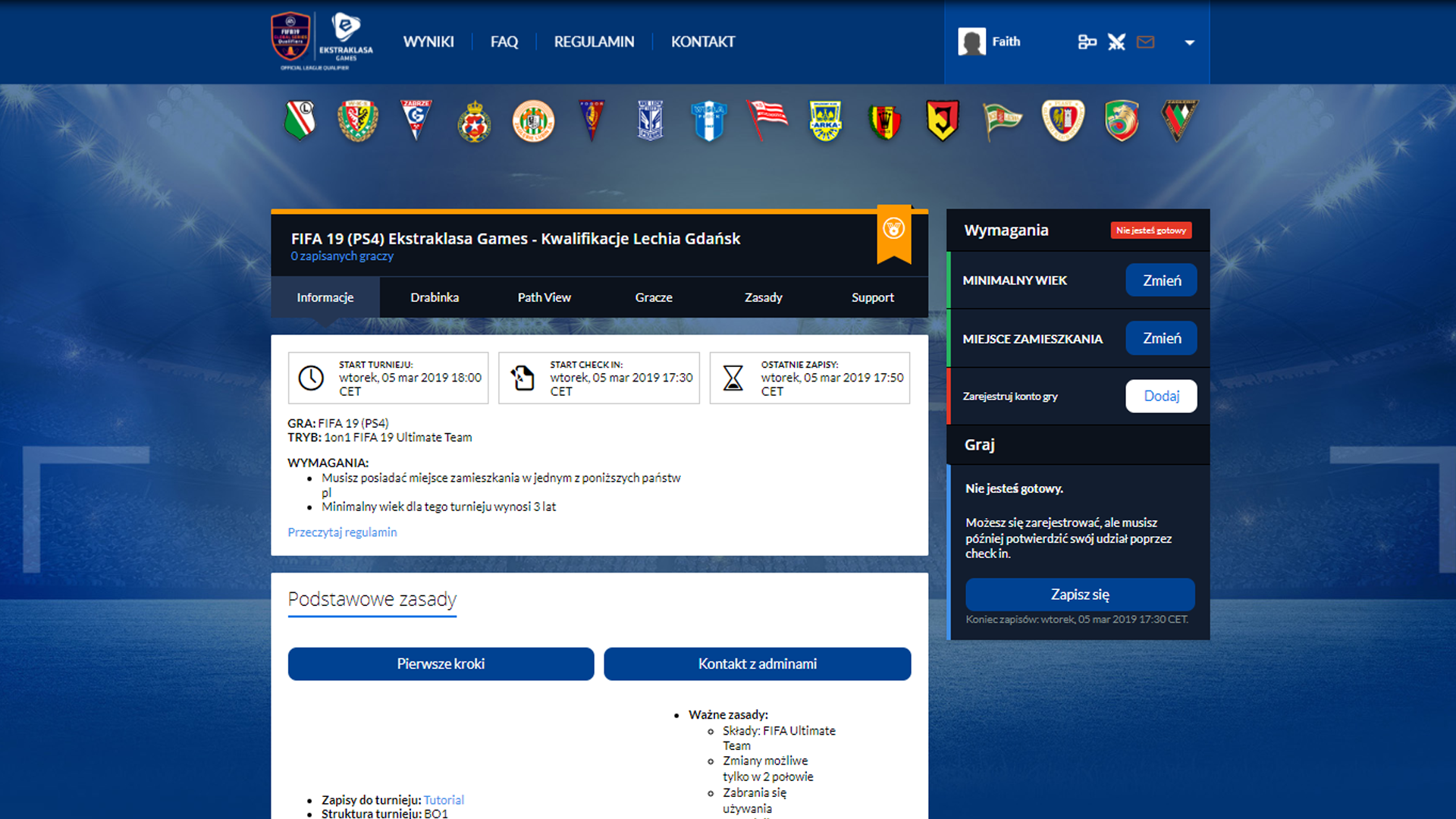Click the hourglass icon beside Ostatnie Zapisy
Viewport: 1456px width, 819px height.
pos(733,378)
